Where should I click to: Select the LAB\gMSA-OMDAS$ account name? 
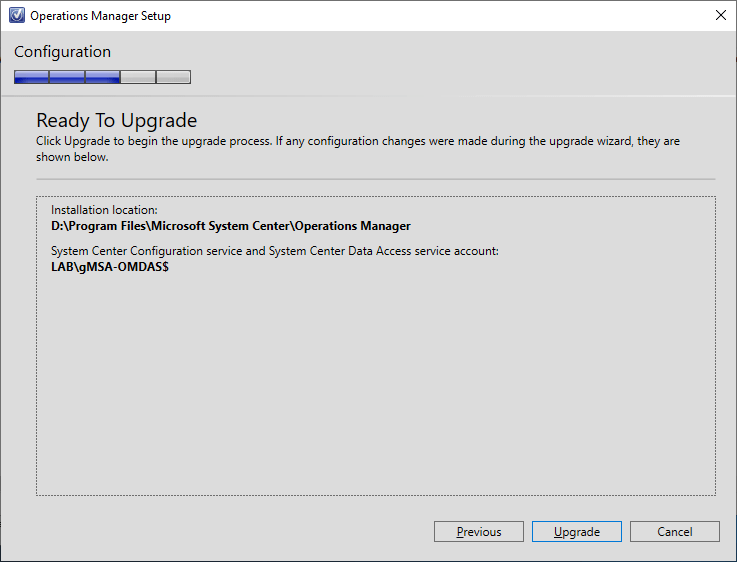[109, 267]
